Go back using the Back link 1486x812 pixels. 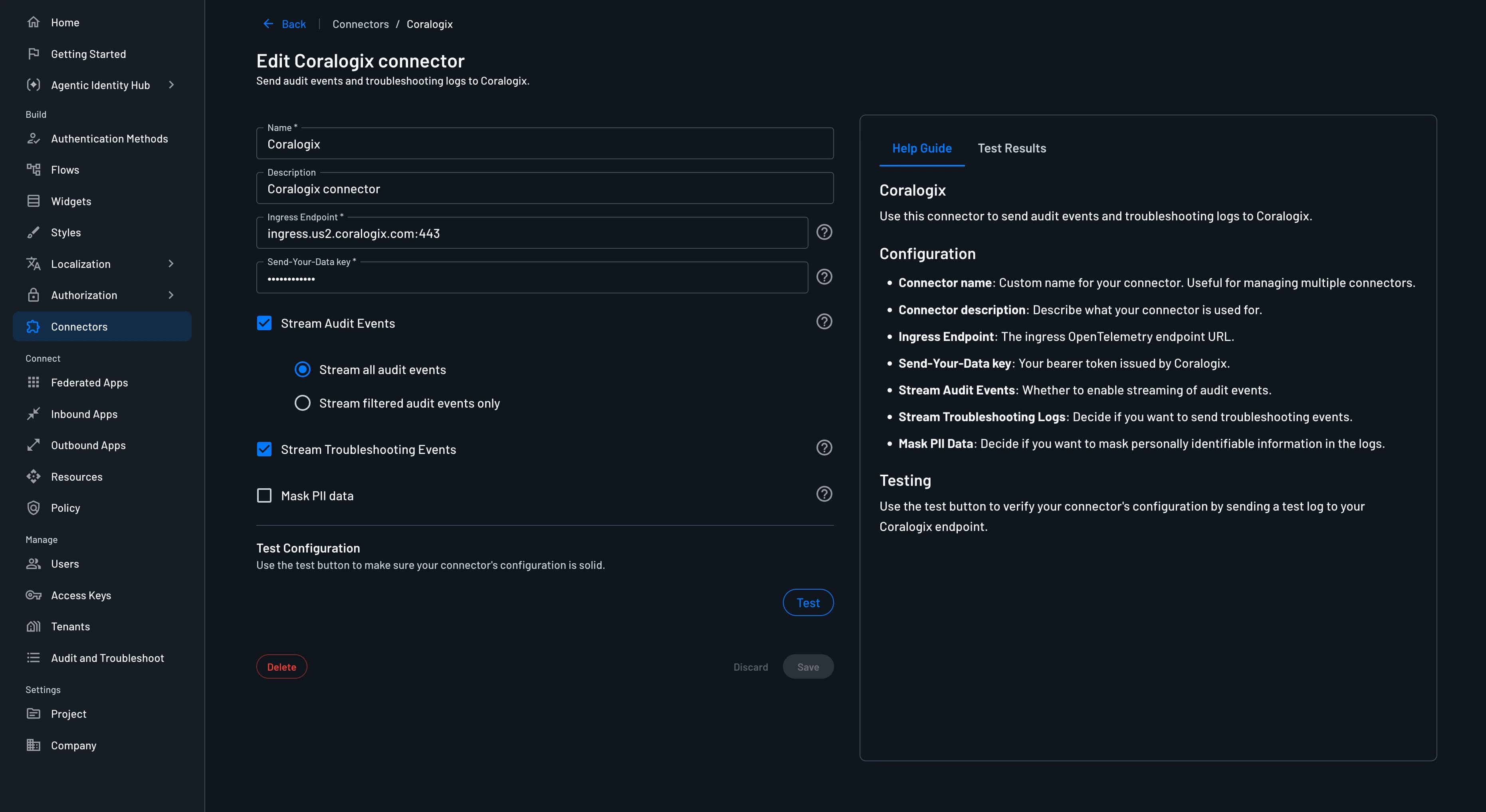click(x=284, y=24)
